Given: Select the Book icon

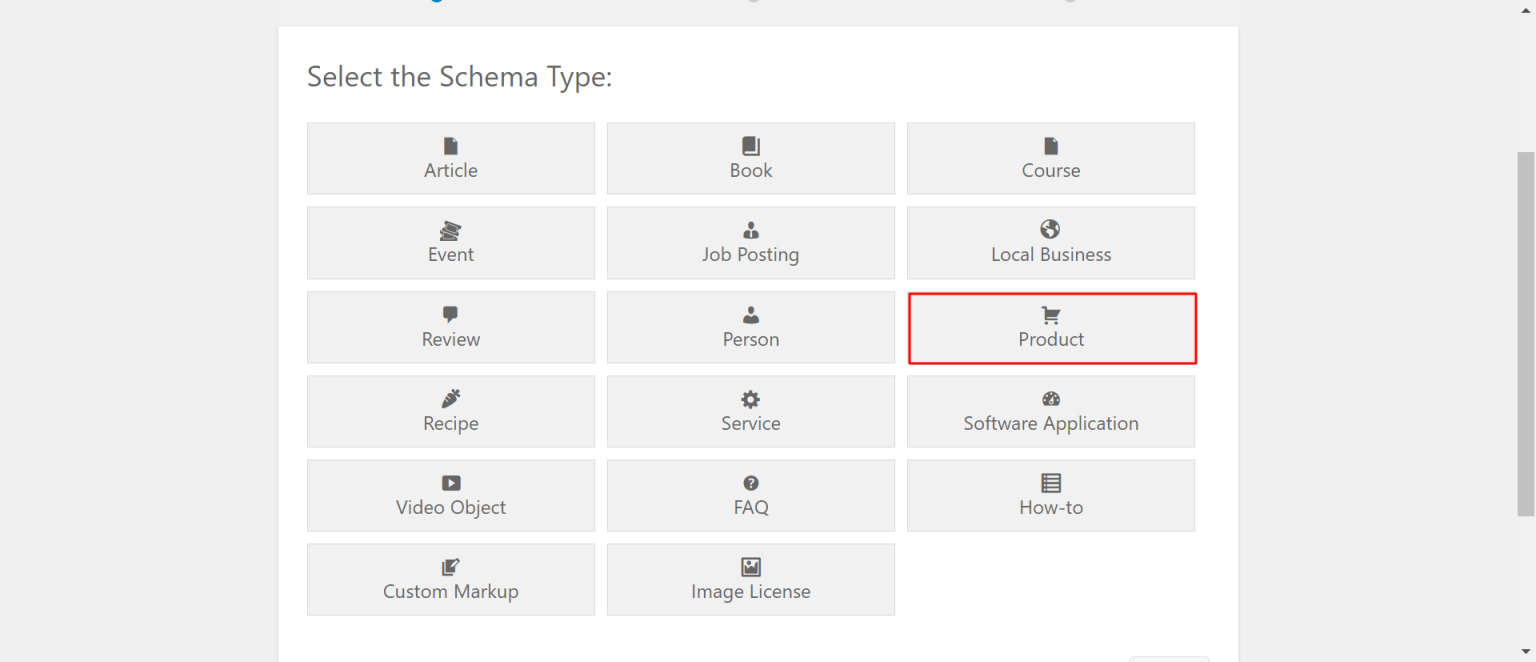Looking at the screenshot, I should point(751,146).
